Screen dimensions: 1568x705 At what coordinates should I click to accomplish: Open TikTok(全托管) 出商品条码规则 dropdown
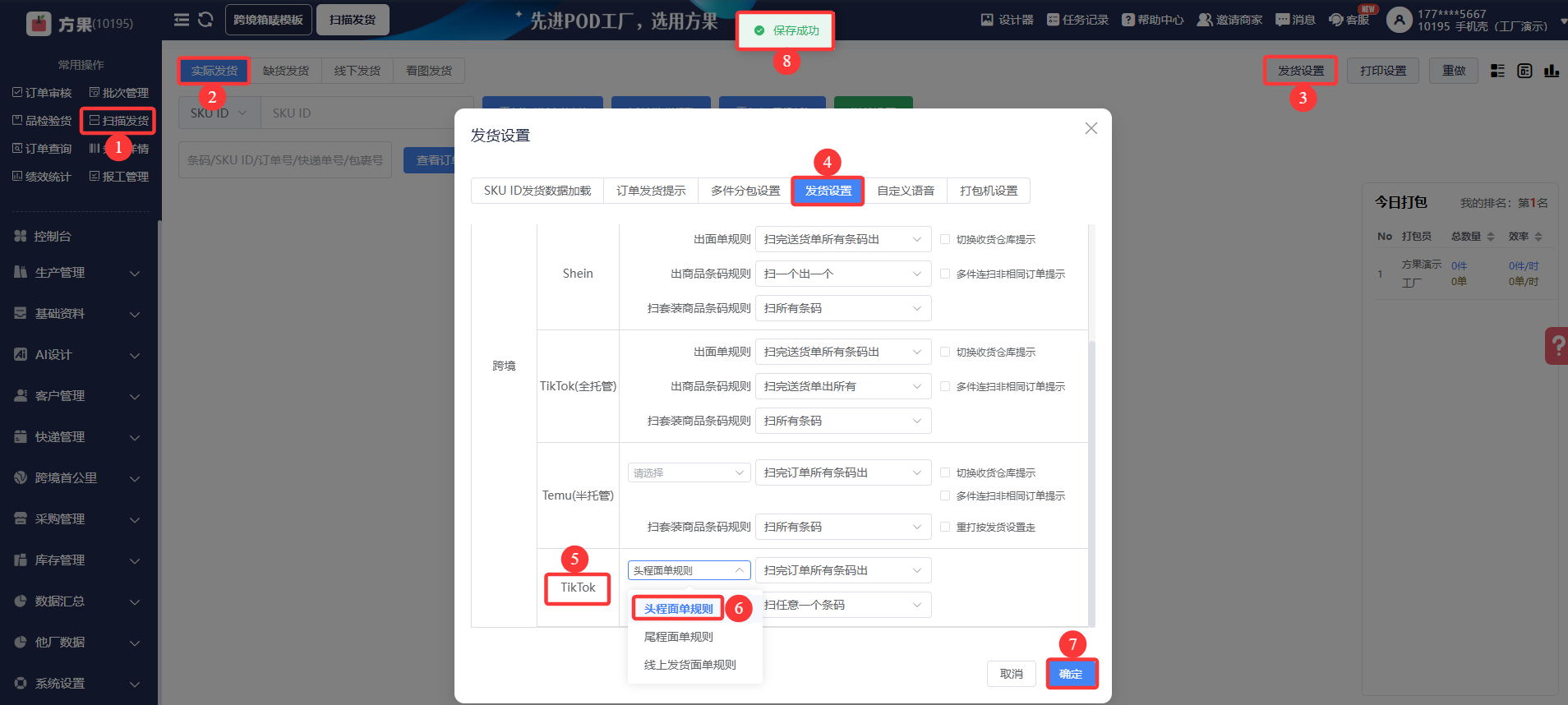click(x=843, y=386)
